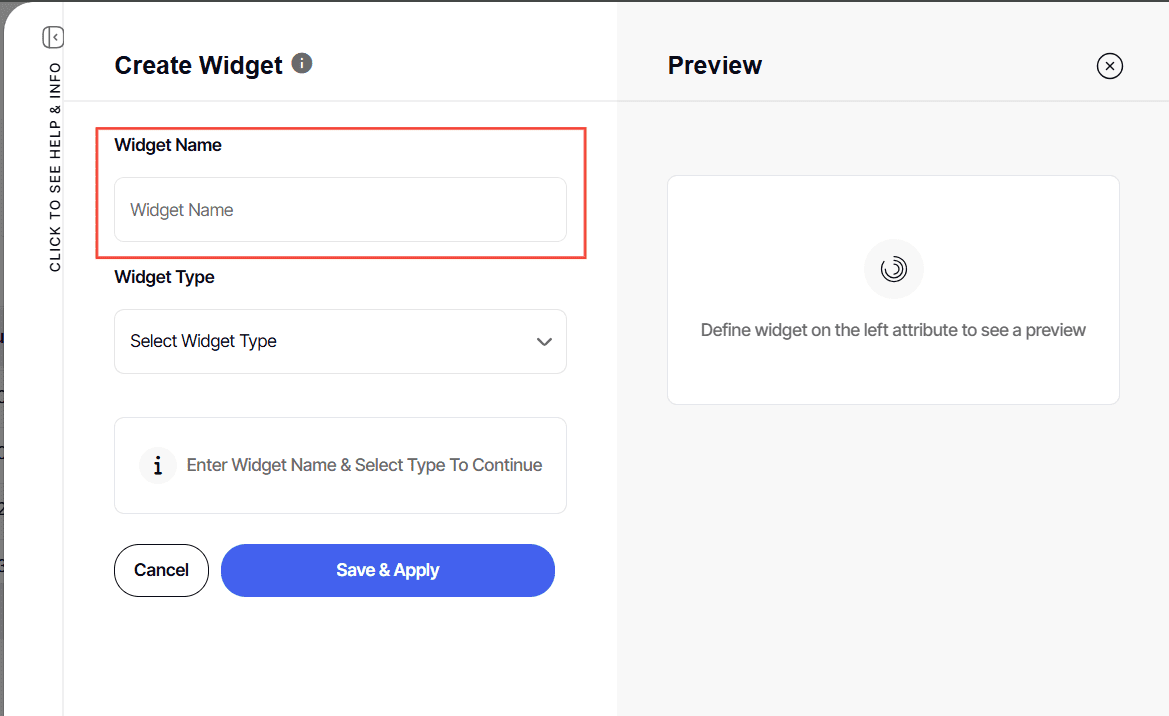Expand Widget Type using the chevron arrow
This screenshot has width=1169, height=716.
(544, 342)
